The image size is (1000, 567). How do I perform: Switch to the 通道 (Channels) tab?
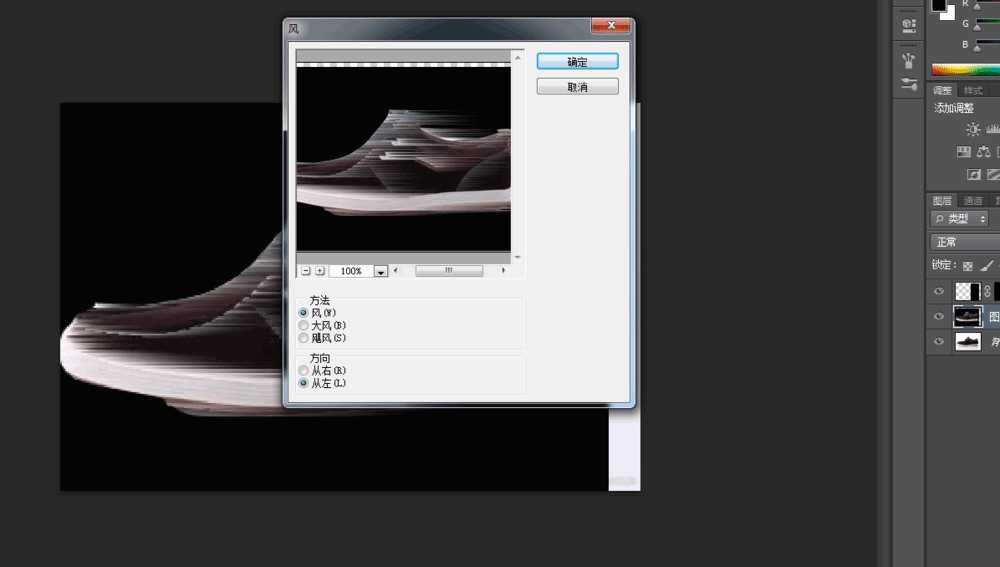tap(972, 201)
